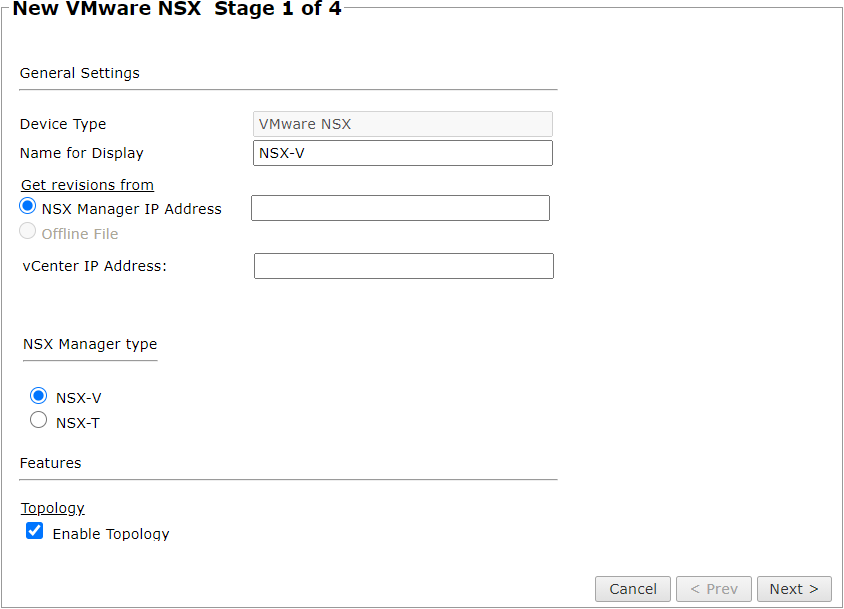Image resolution: width=844 pixels, height=609 pixels.
Task: Switch manager type to the NSX-T radio button
Action: [39, 421]
